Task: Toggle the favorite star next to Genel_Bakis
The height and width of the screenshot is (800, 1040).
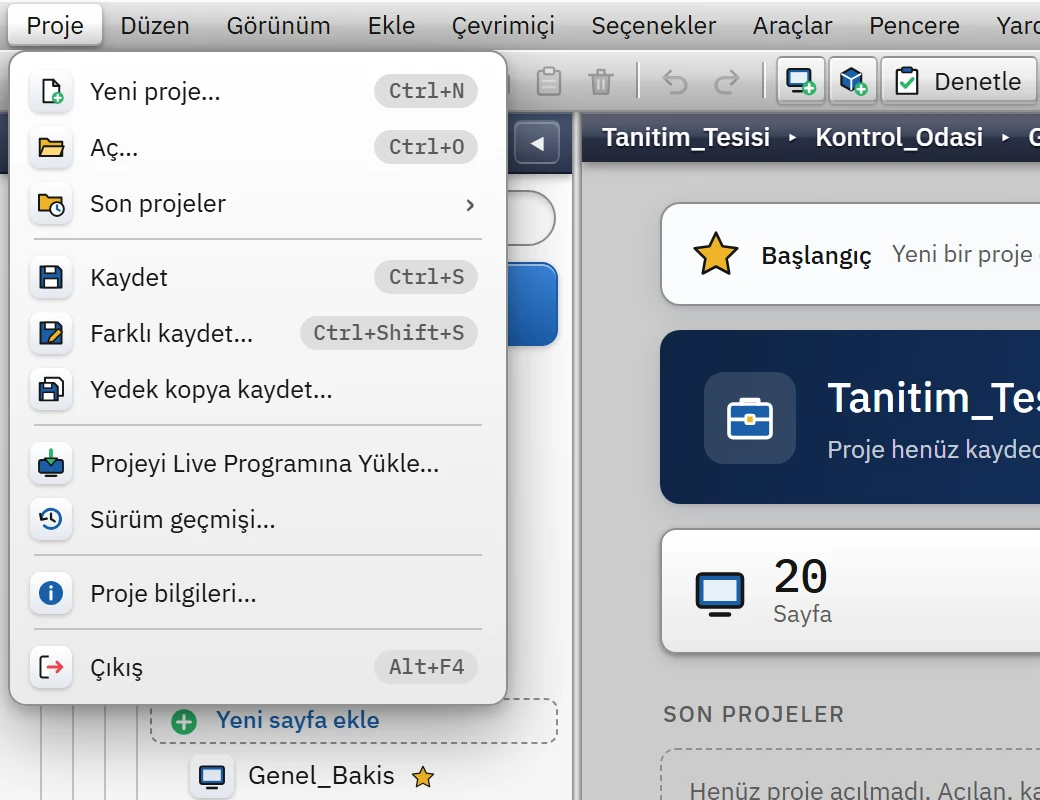Action: [422, 776]
